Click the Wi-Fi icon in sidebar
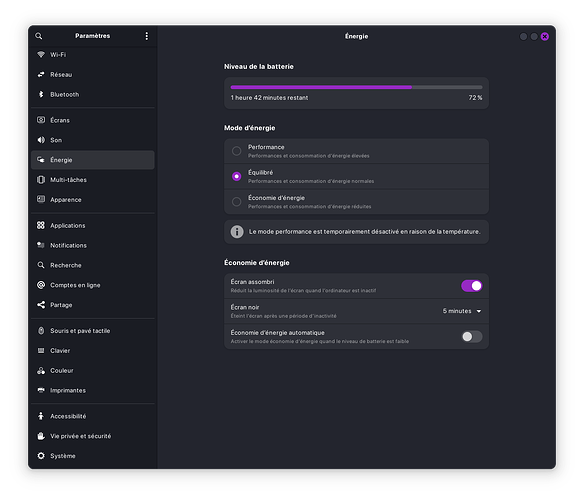The image size is (584, 500). pos(41,54)
